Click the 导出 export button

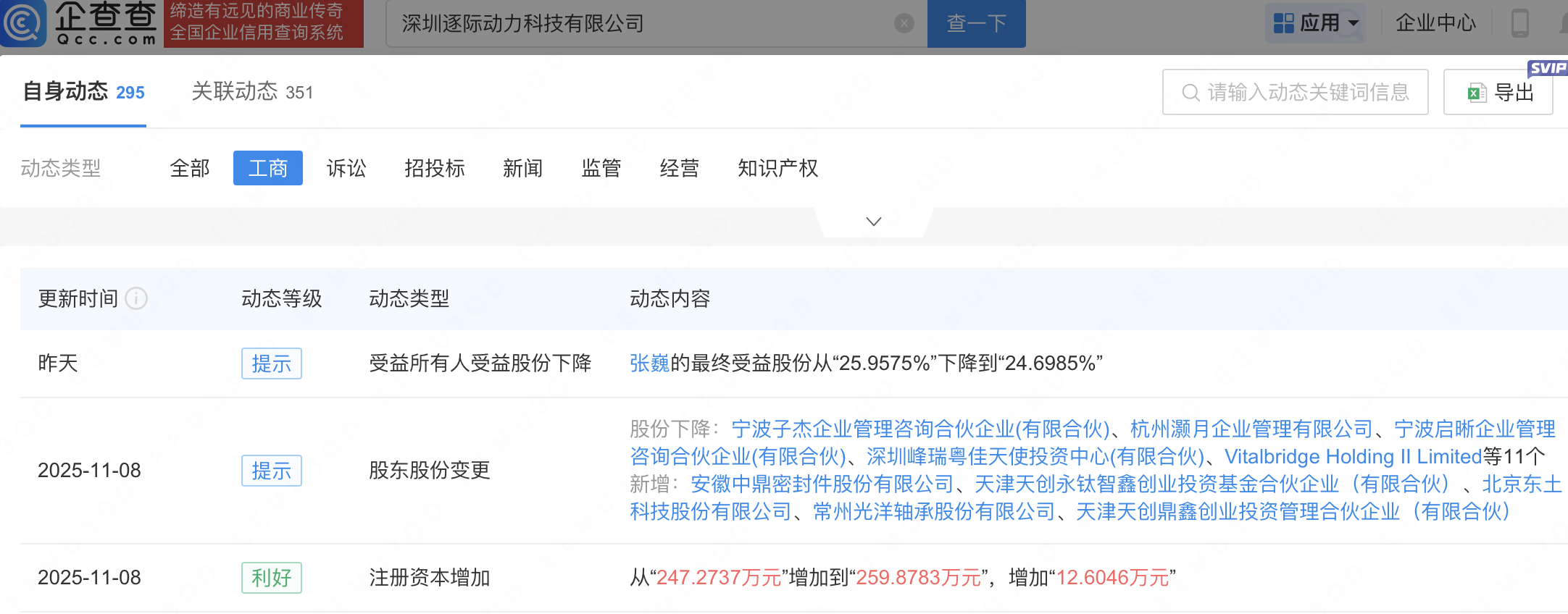coord(1498,93)
